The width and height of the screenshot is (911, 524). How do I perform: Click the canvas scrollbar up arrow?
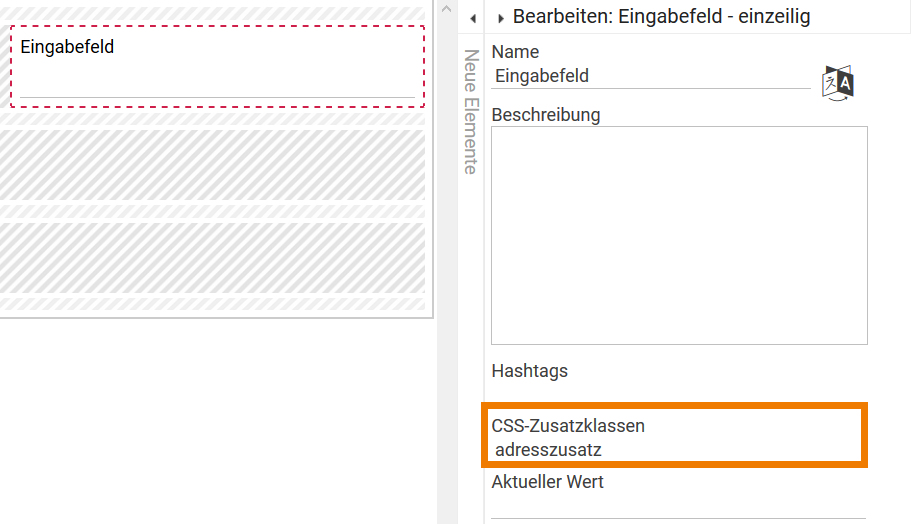point(446,9)
